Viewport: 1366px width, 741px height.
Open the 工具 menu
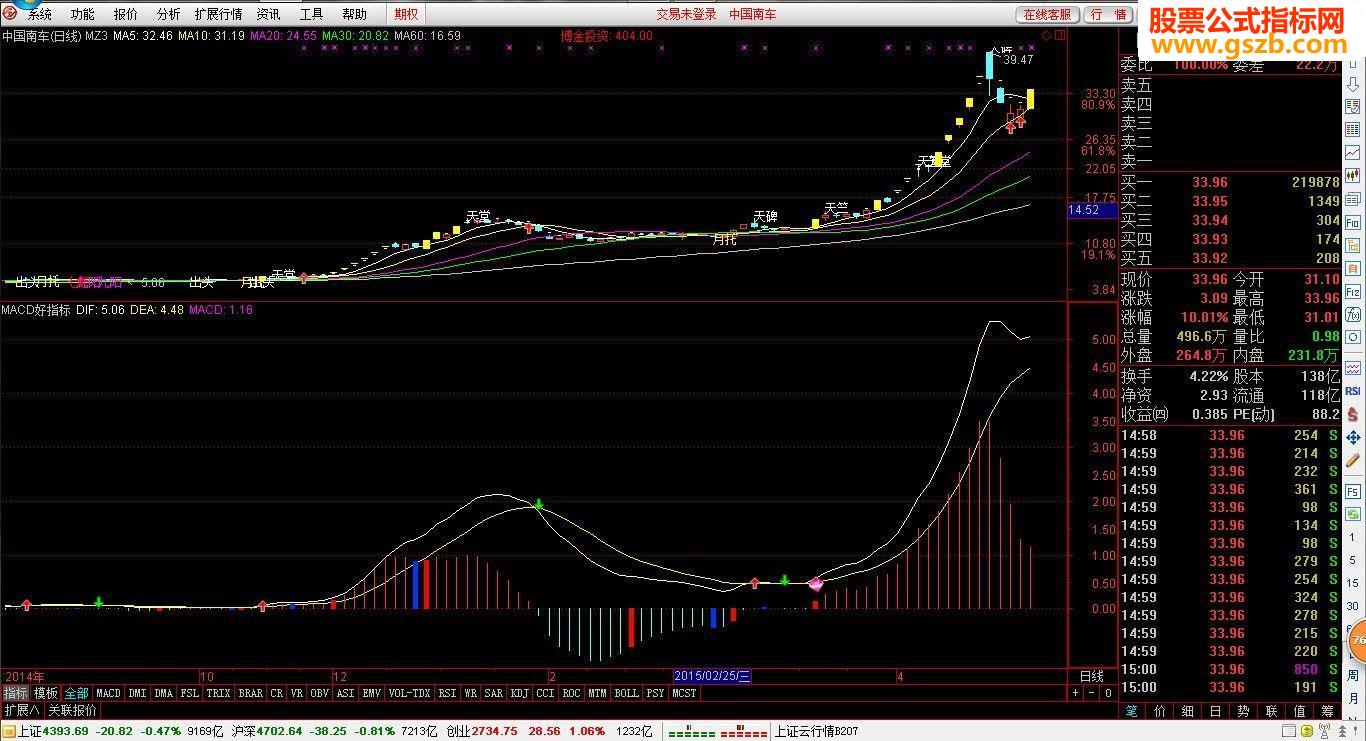pos(312,14)
